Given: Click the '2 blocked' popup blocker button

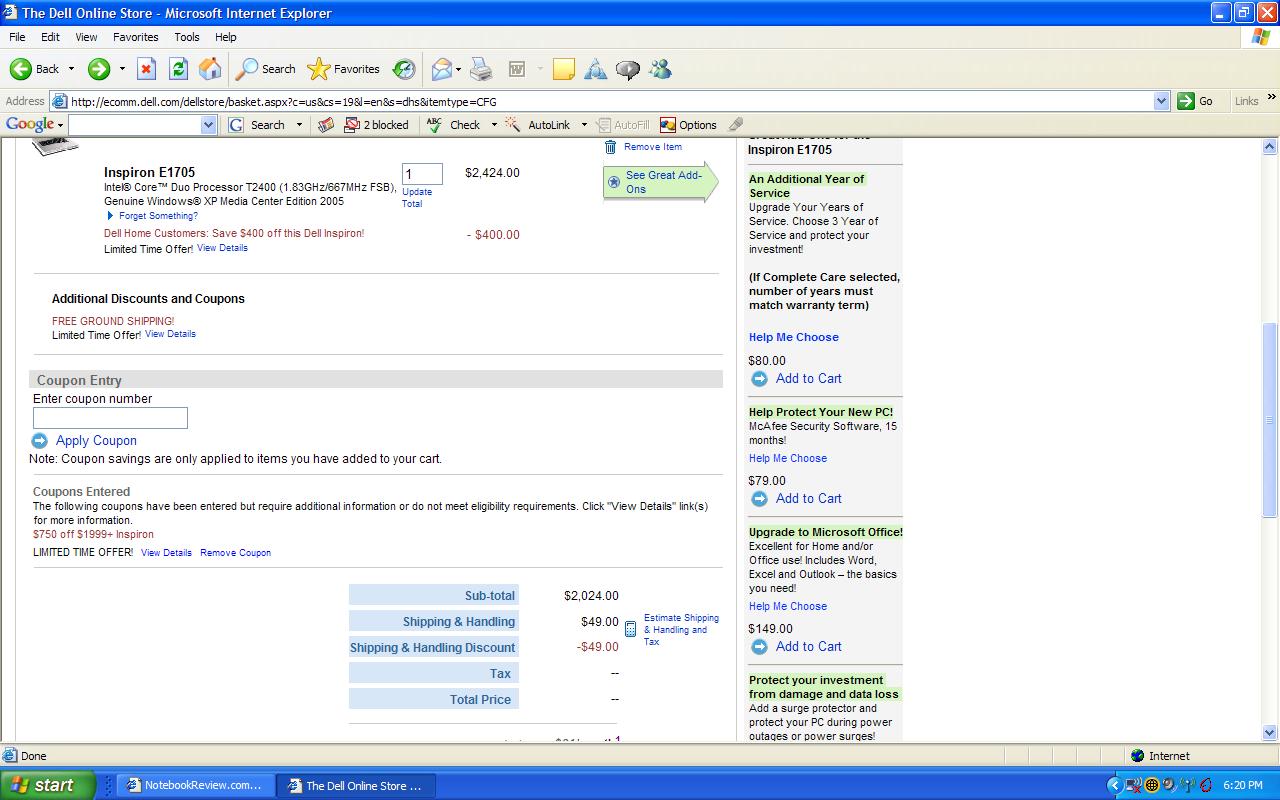Looking at the screenshot, I should pyautogui.click(x=376, y=125).
